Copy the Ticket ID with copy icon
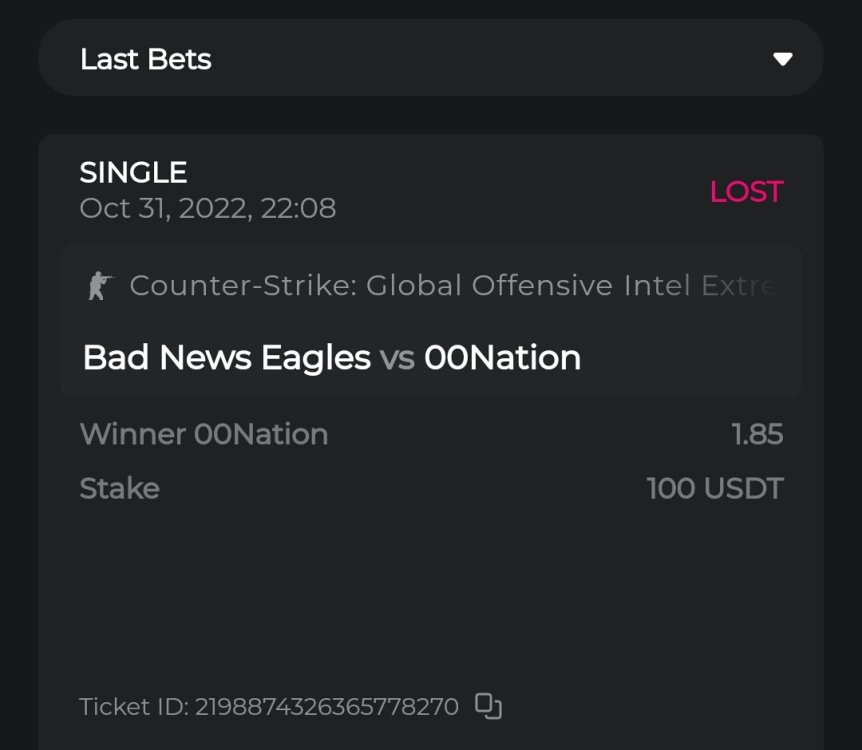Image resolution: width=862 pixels, height=750 pixels. 488,706
